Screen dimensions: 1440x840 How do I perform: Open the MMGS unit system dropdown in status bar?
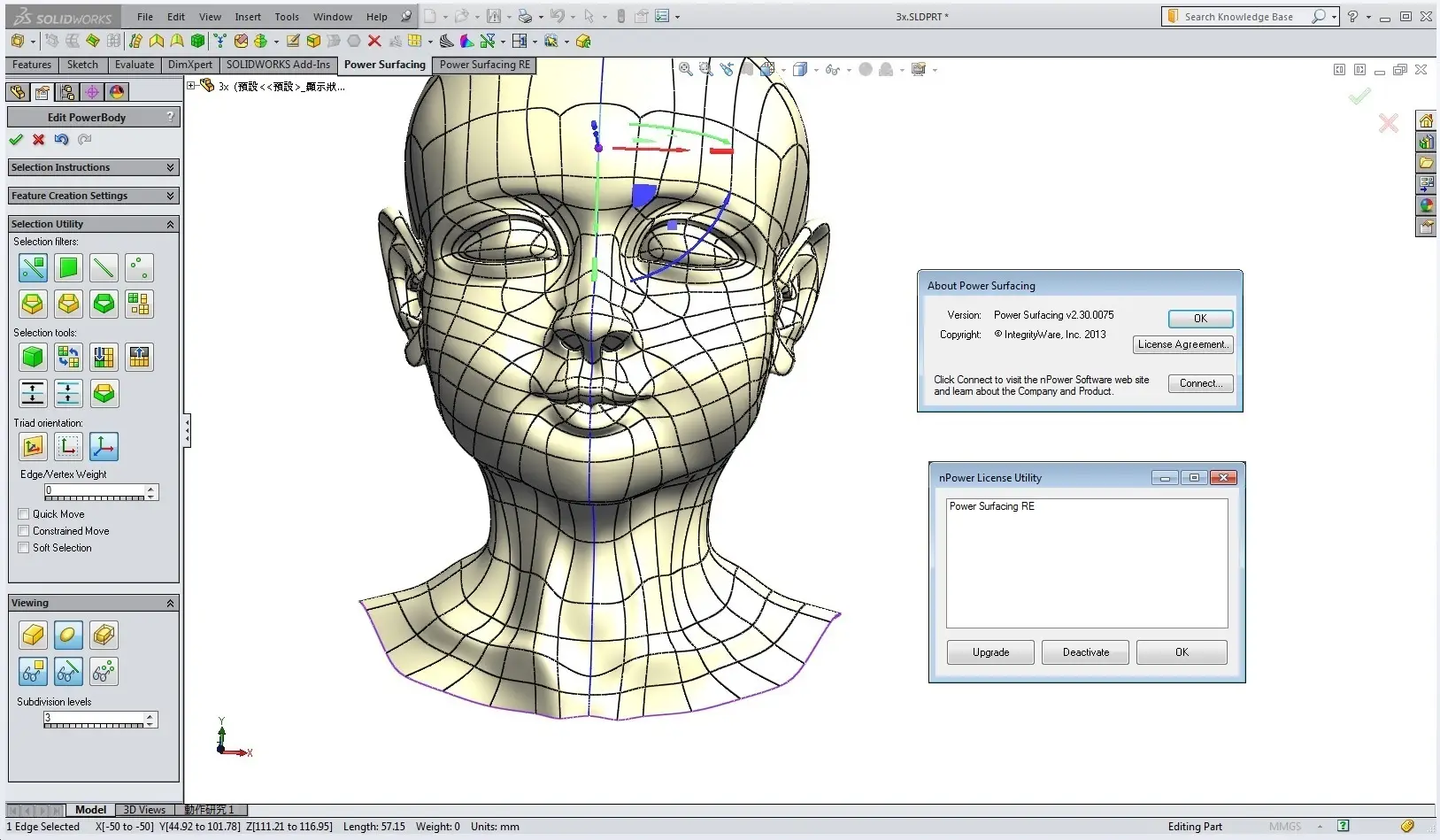pyautogui.click(x=1320, y=827)
